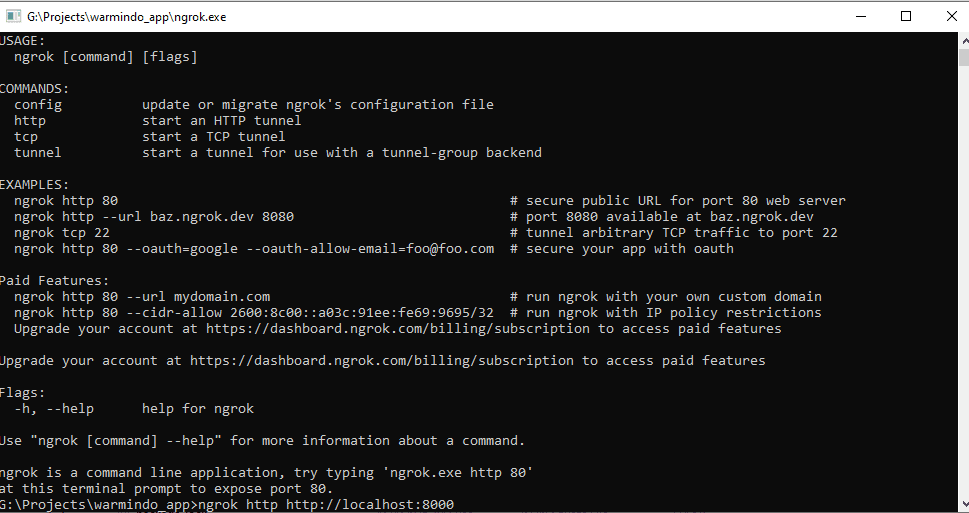Click 'help for ngrok' description
The width and height of the screenshot is (969, 513).
[198, 409]
